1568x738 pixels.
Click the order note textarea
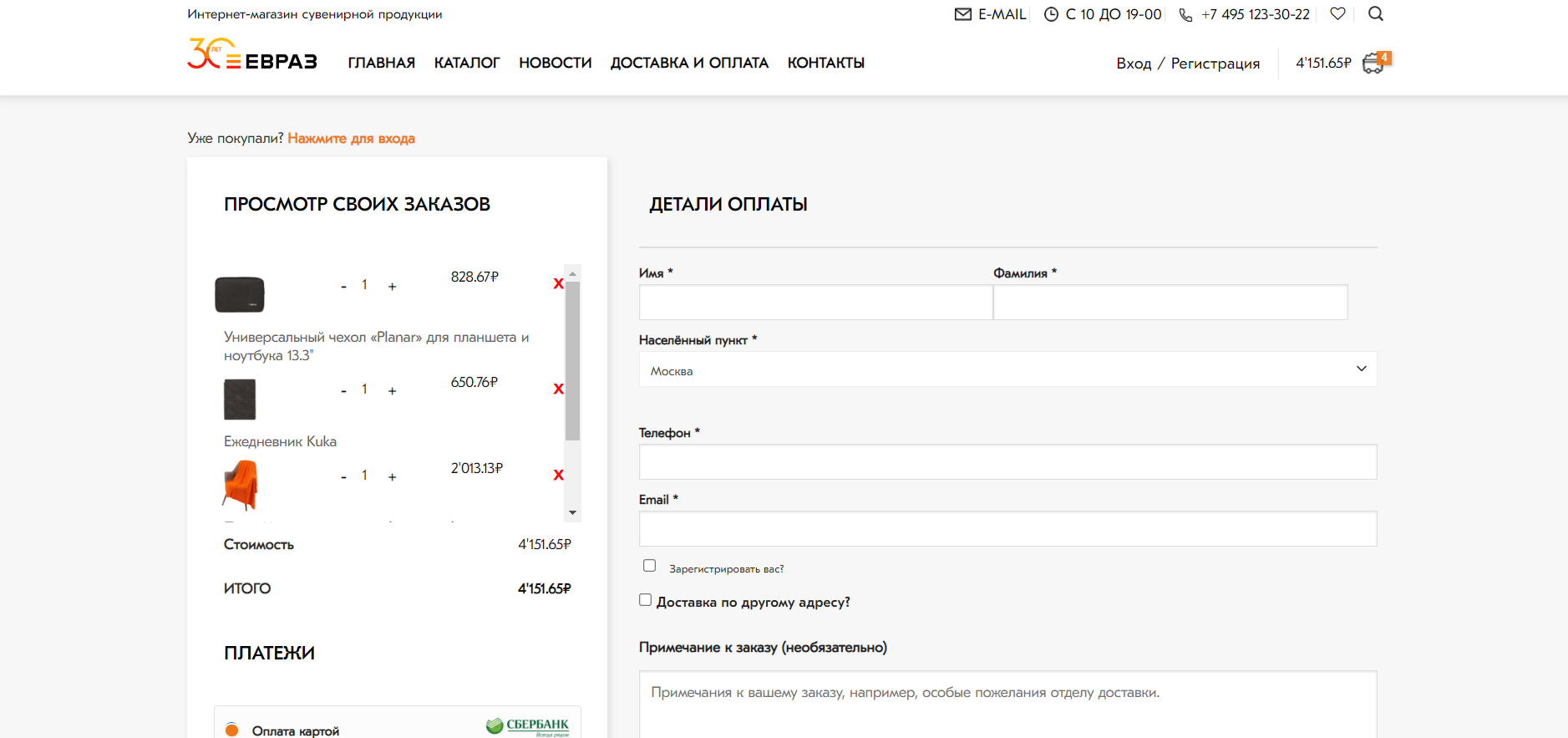pos(1007,705)
